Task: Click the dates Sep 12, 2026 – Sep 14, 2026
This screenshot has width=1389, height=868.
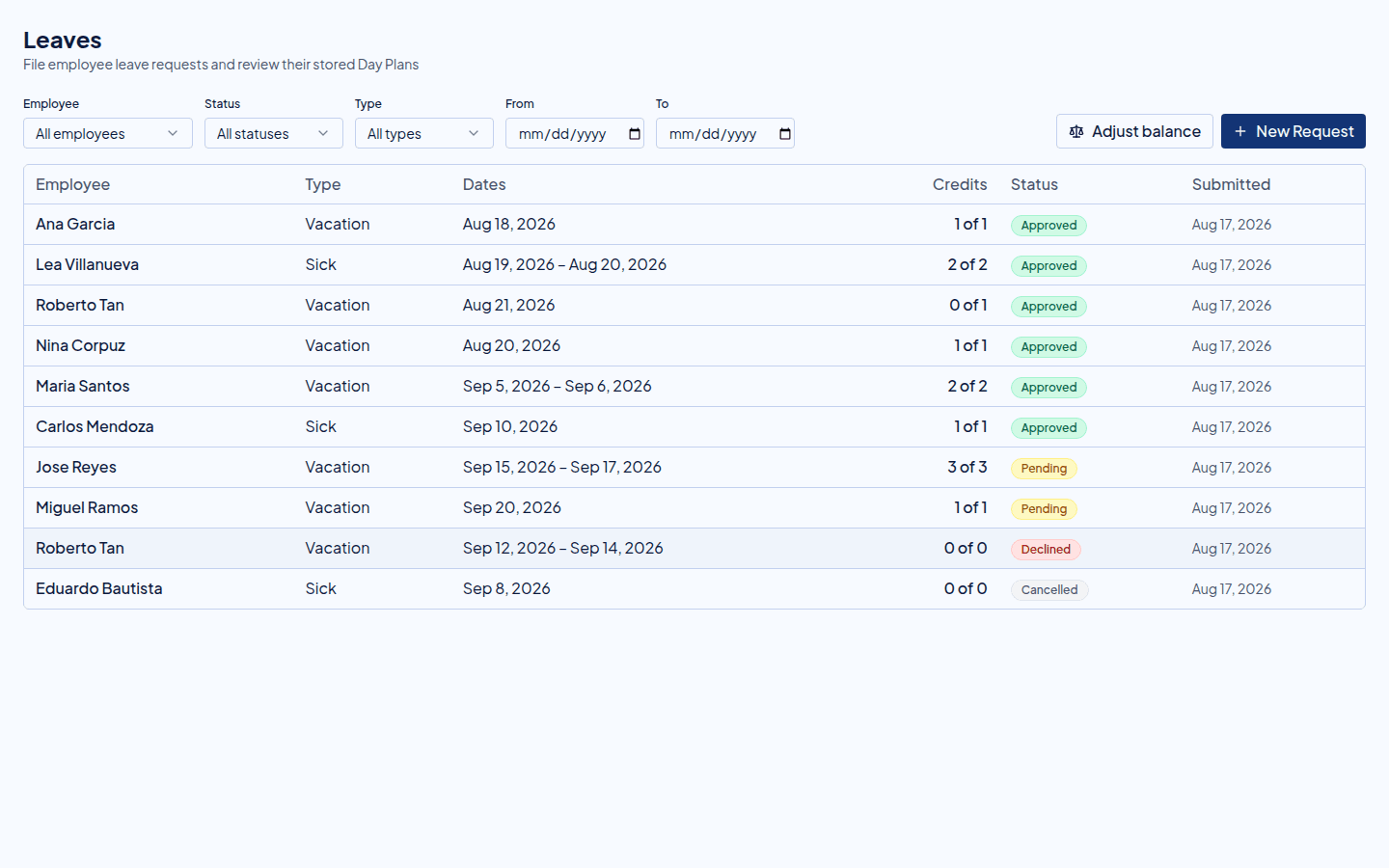Action: [x=563, y=548]
